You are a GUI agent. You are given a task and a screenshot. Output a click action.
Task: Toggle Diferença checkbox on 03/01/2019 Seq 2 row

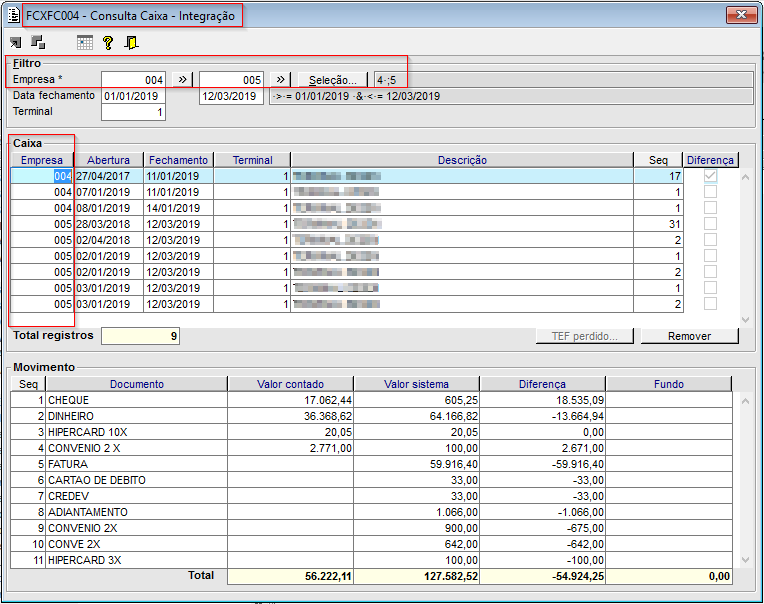[710, 303]
